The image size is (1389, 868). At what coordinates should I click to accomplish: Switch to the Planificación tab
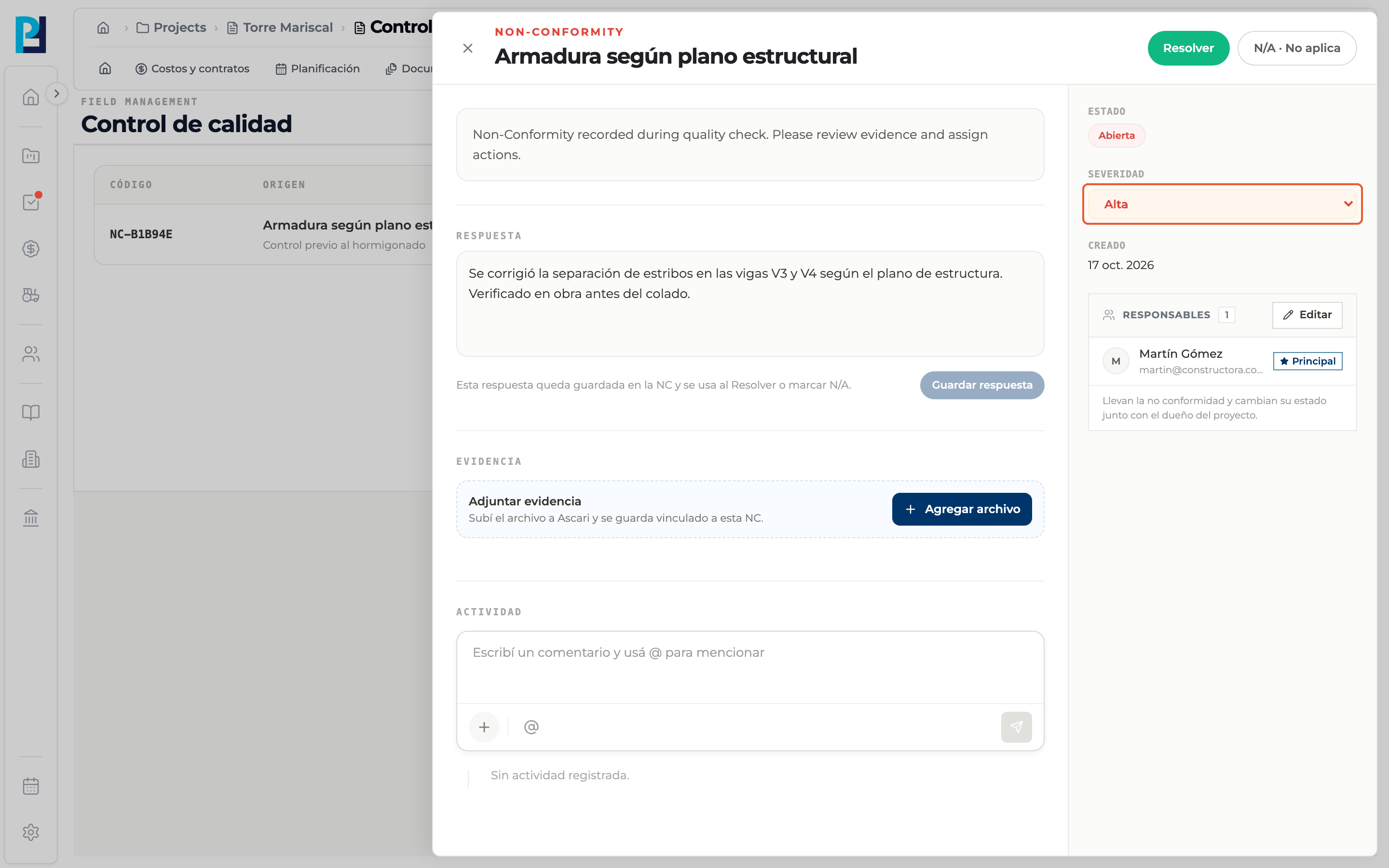pos(317,68)
